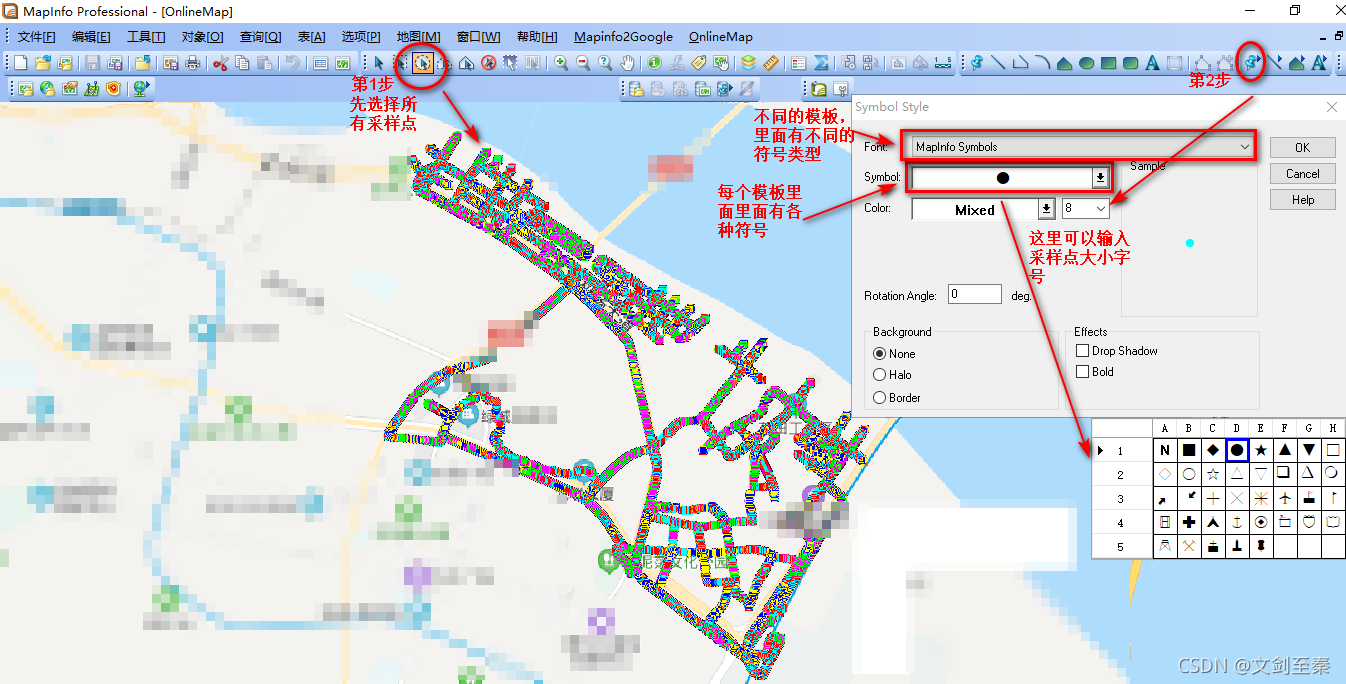
Task: Open the Mapinfo2Google menu
Action: tap(623, 37)
